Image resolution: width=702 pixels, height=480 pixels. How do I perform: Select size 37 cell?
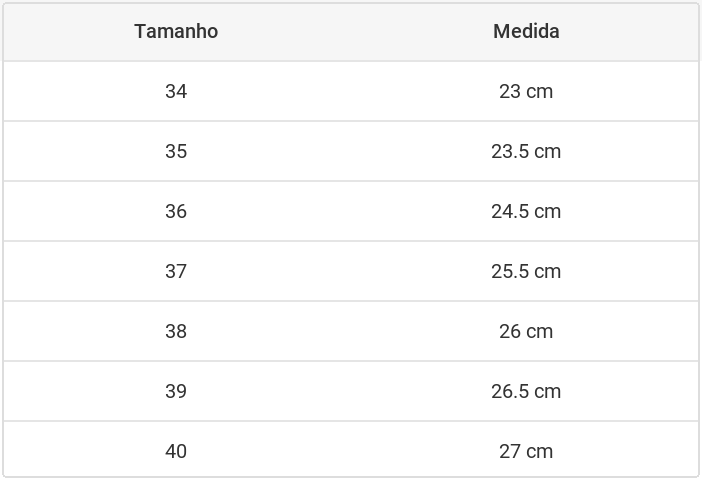(x=176, y=271)
